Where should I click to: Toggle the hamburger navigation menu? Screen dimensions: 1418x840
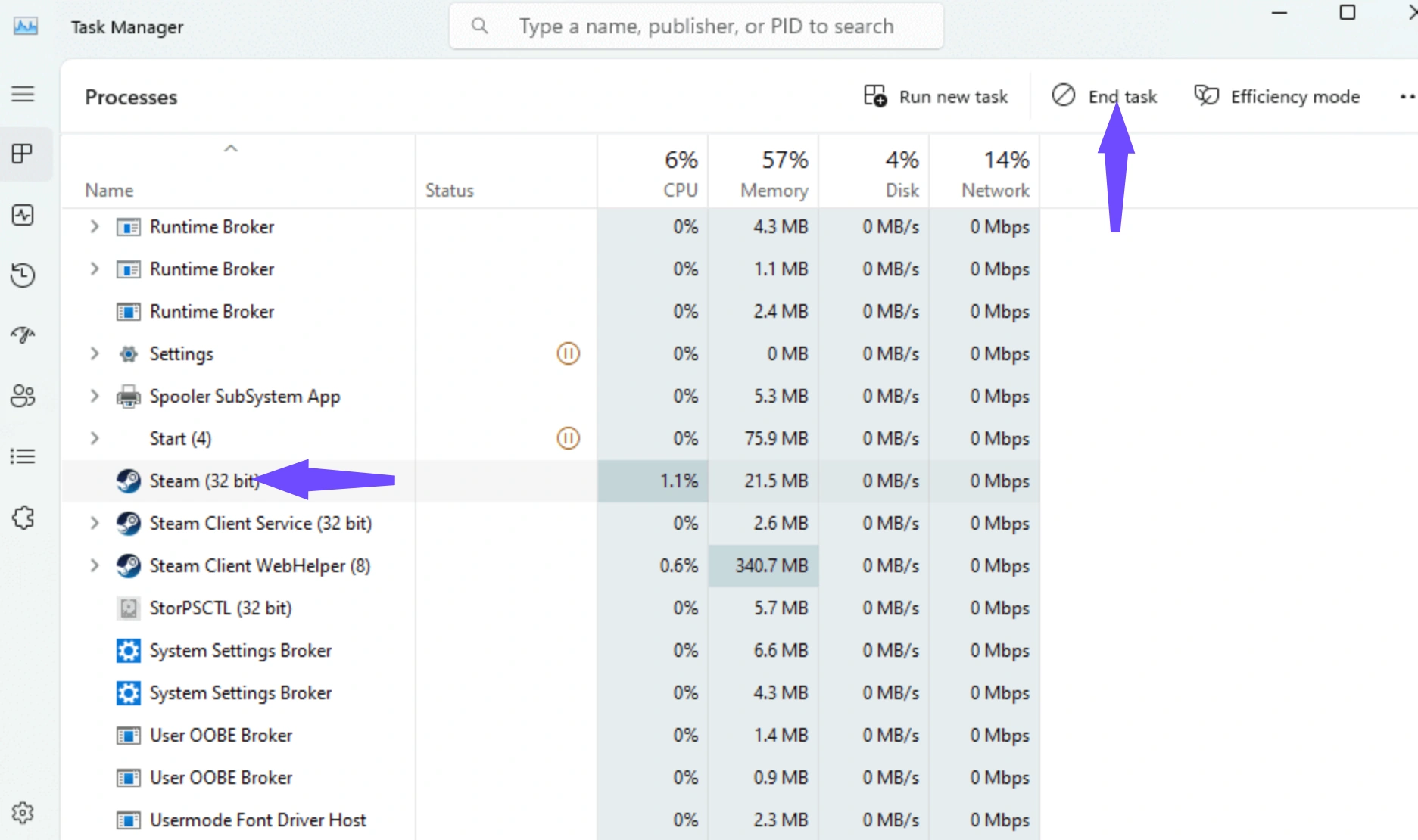pyautogui.click(x=23, y=94)
